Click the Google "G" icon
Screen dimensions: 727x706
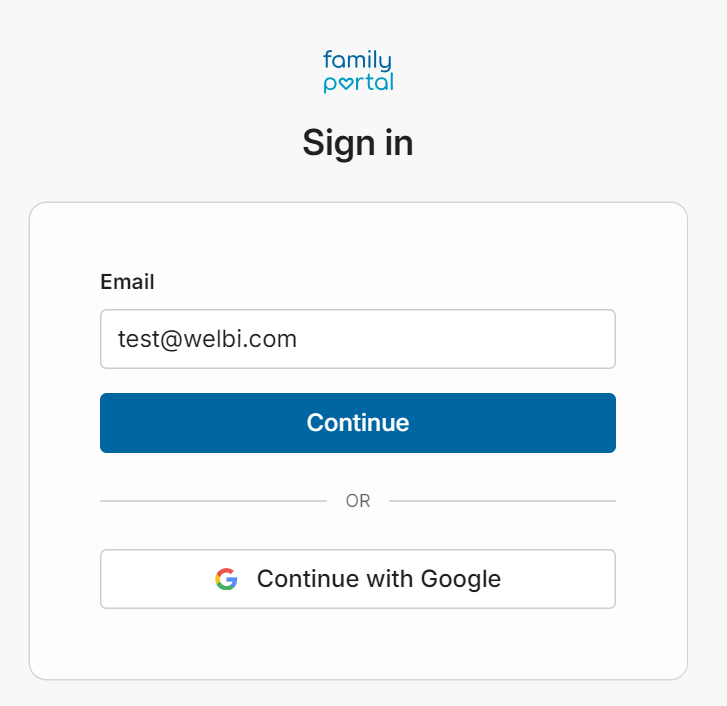pos(226,579)
